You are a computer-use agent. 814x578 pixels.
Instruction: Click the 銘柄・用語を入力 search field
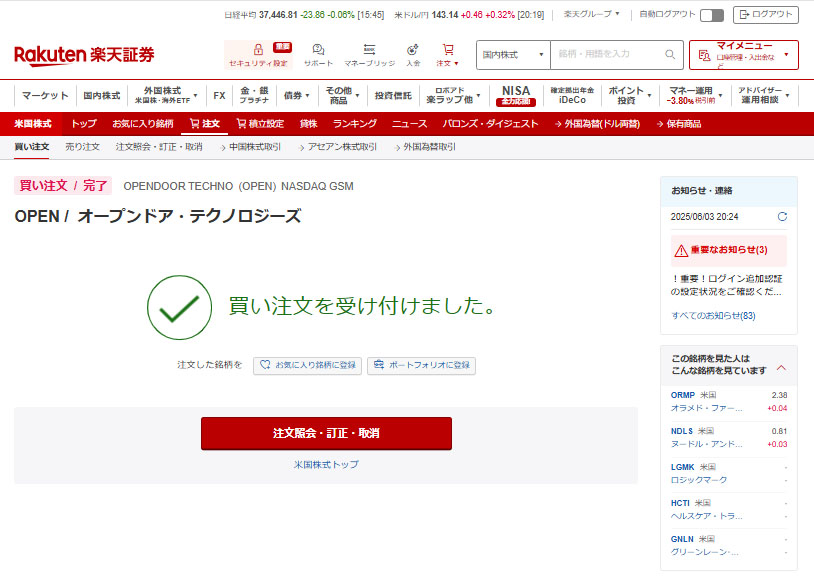click(606, 54)
